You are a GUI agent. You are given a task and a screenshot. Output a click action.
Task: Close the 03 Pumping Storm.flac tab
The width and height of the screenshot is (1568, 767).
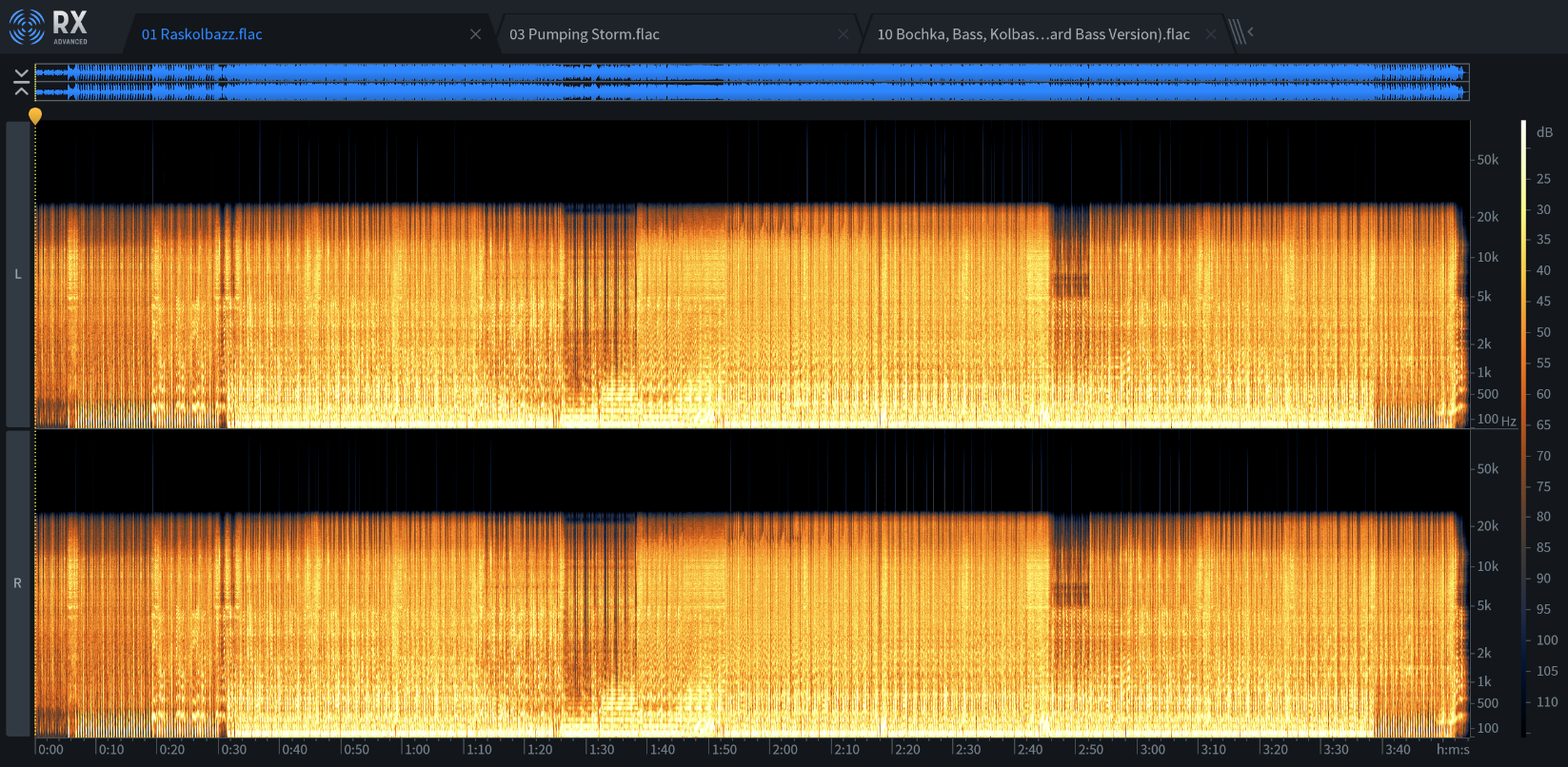[843, 34]
